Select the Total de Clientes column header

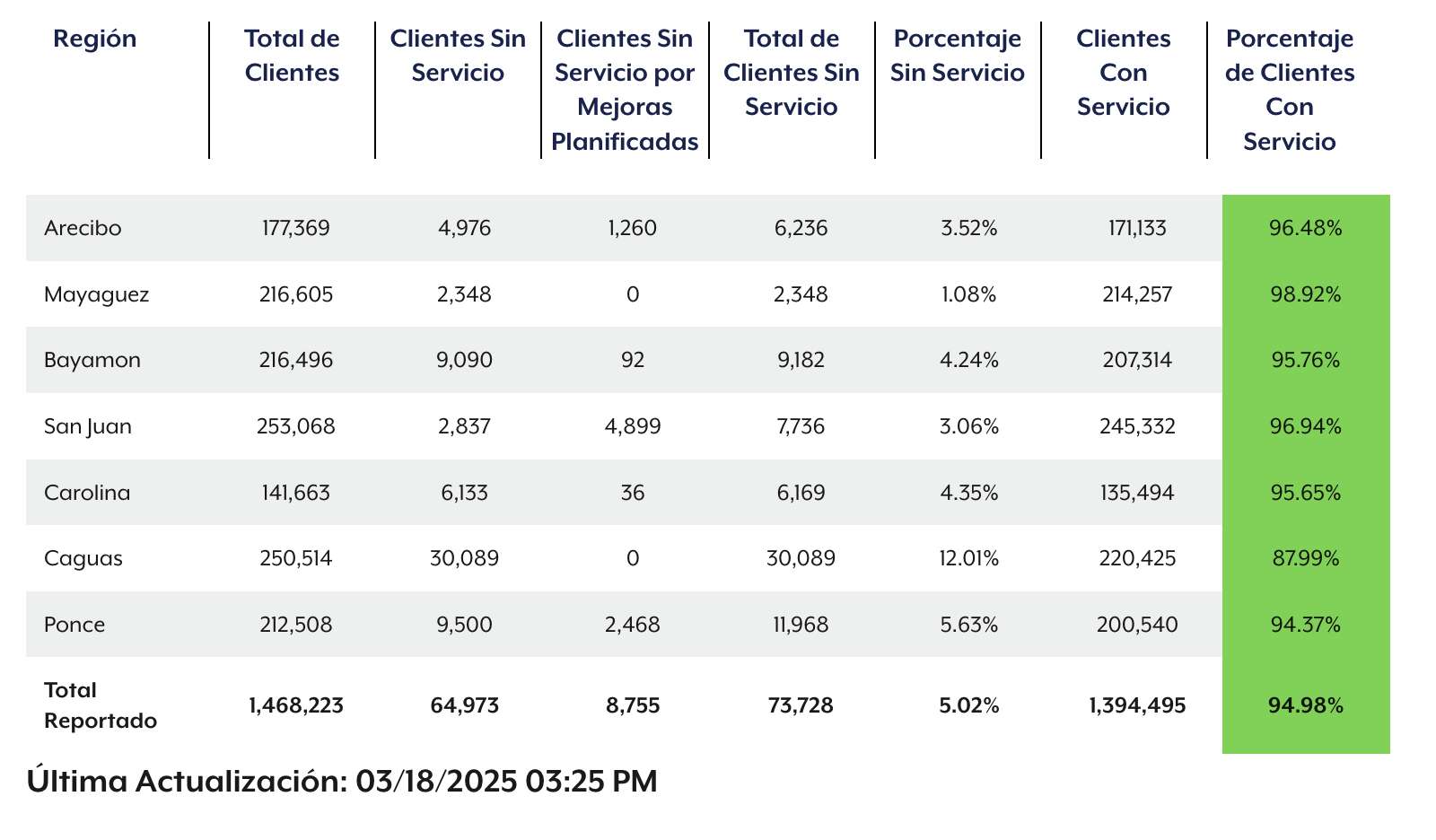[x=292, y=56]
